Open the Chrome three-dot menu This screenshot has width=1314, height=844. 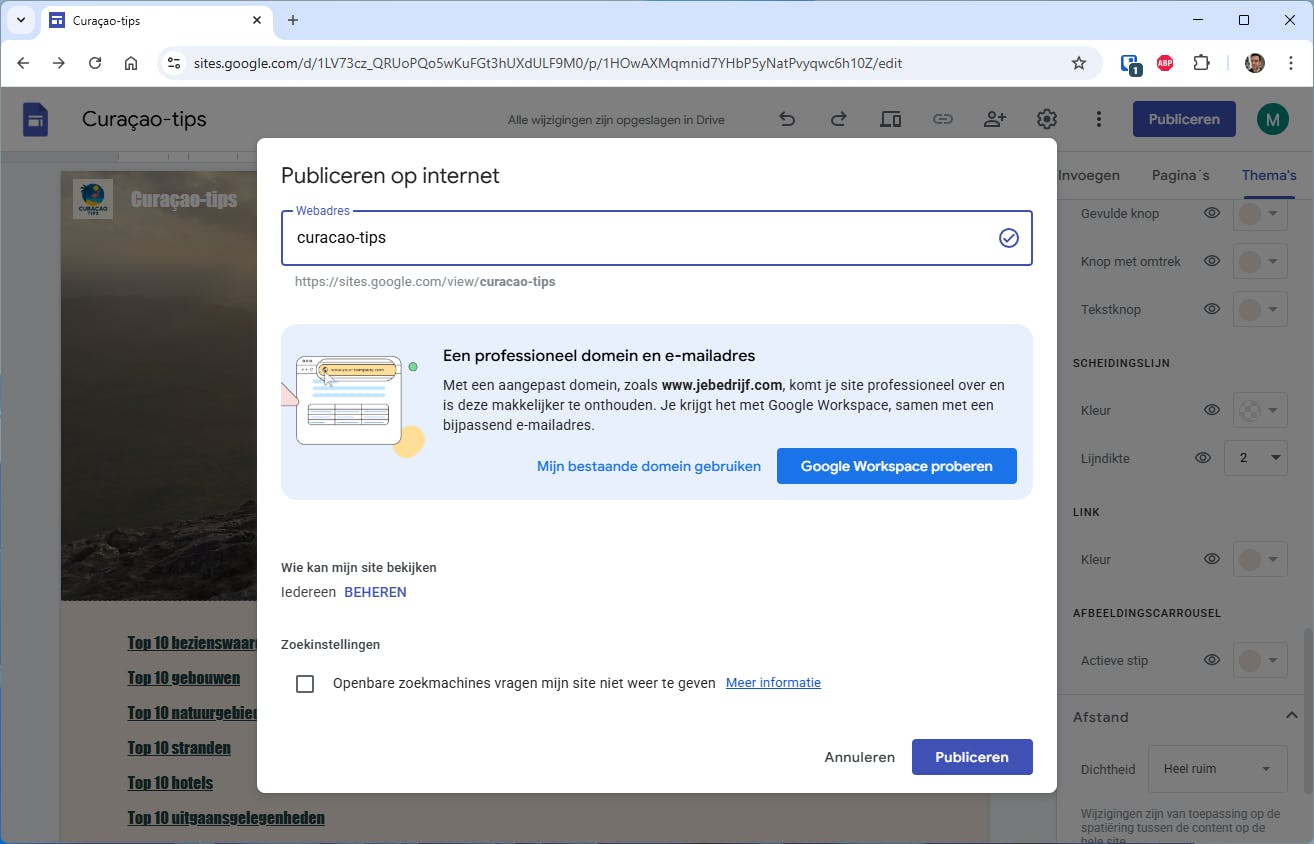pos(1291,63)
